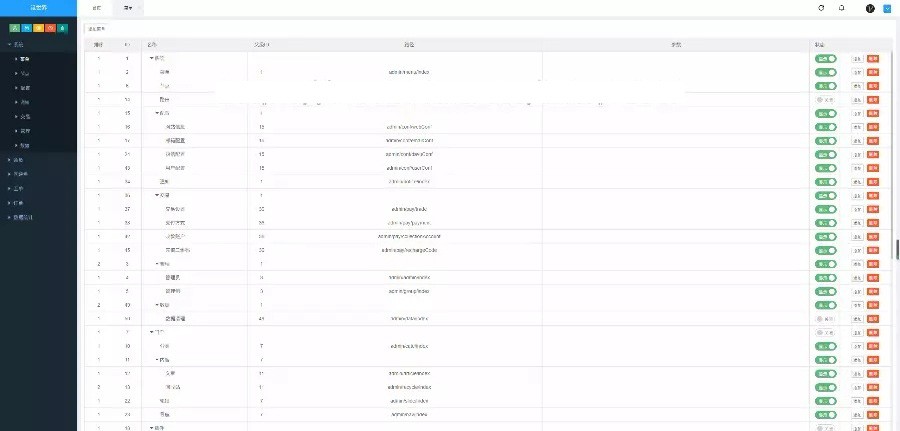This screenshot has width=900, height=431.
Task: Open the notification bell in the header
Action: pos(841,7)
